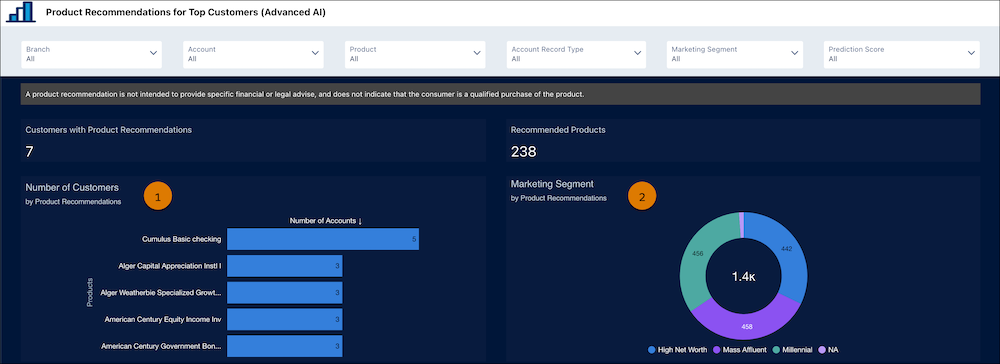Click the Mass Affluent legend swatch
This screenshot has height=364, width=1000.
coord(717,349)
